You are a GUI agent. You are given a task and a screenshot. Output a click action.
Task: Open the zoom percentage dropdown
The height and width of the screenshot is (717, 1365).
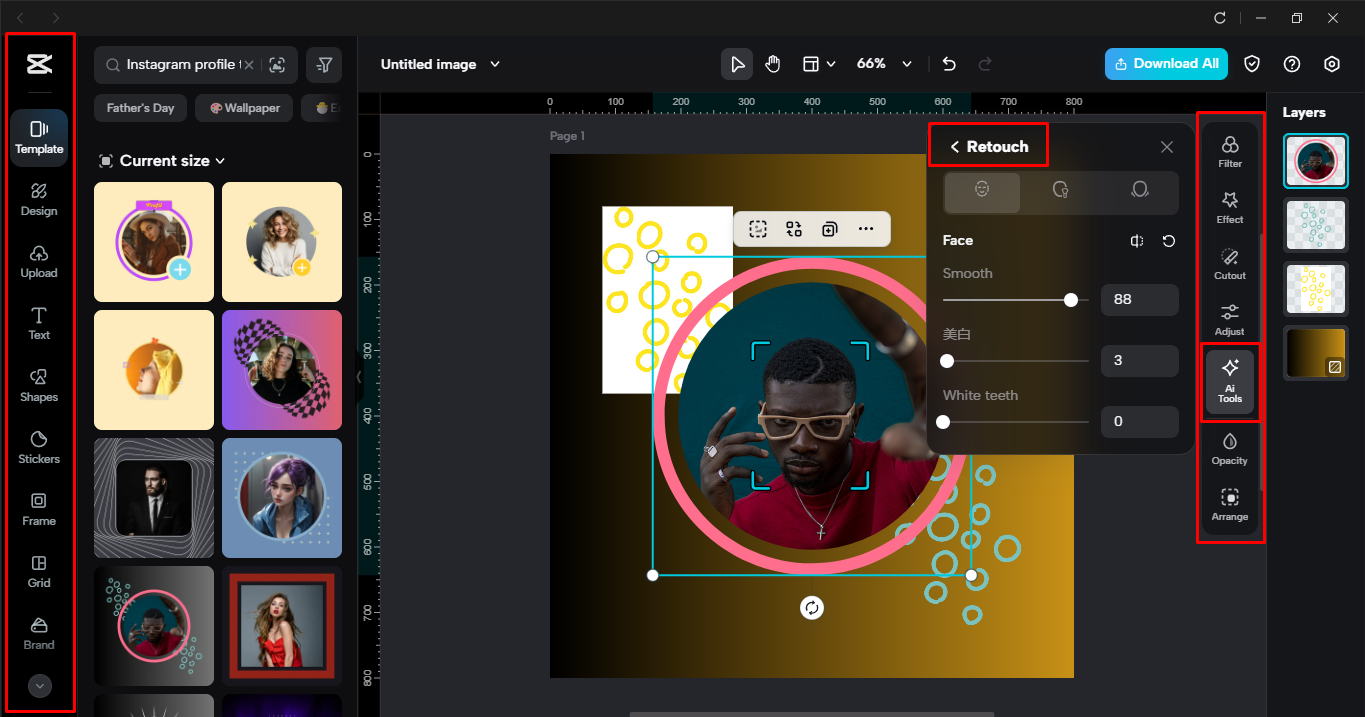[x=884, y=63]
